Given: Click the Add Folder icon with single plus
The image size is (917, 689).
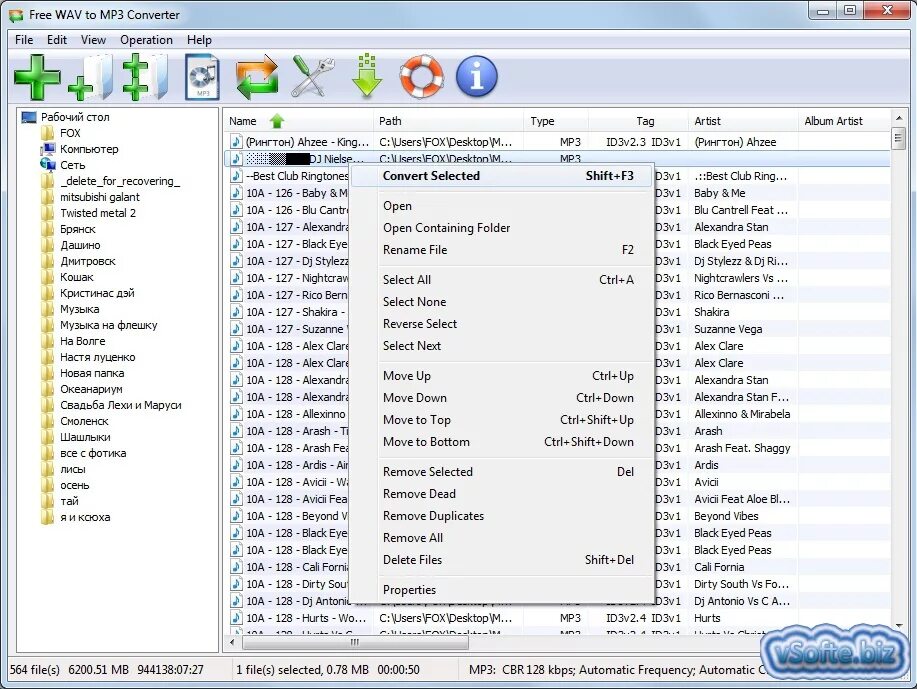Looking at the screenshot, I should [x=91, y=77].
